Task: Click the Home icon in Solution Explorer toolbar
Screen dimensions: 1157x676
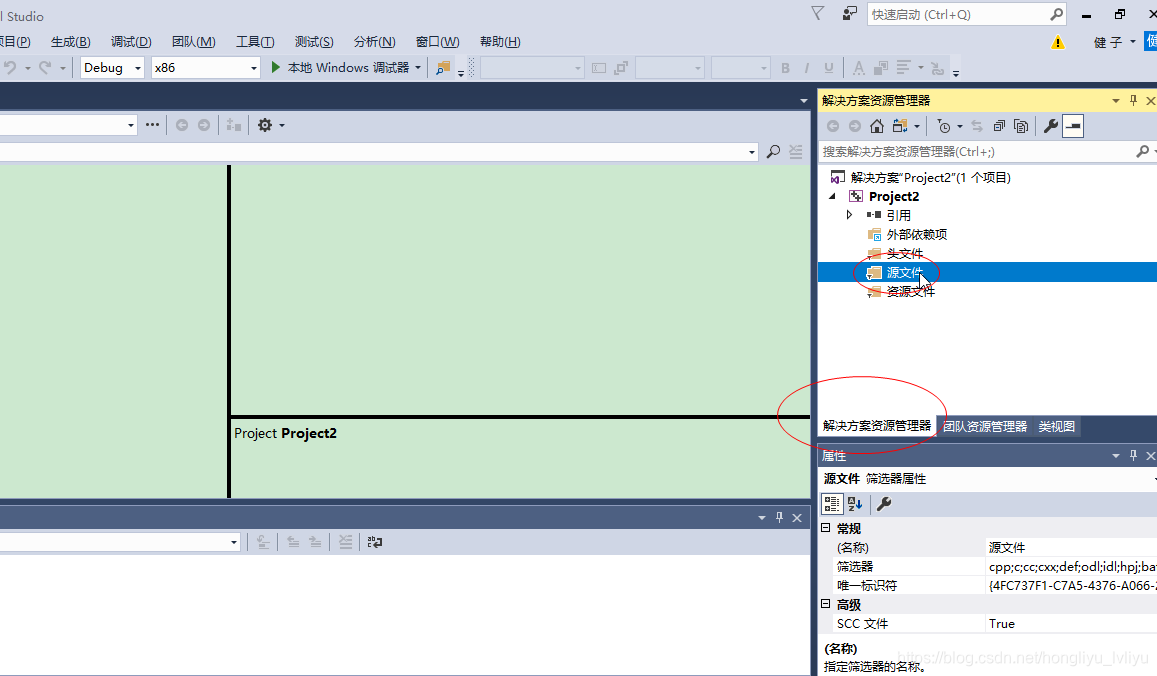Action: coord(877,126)
